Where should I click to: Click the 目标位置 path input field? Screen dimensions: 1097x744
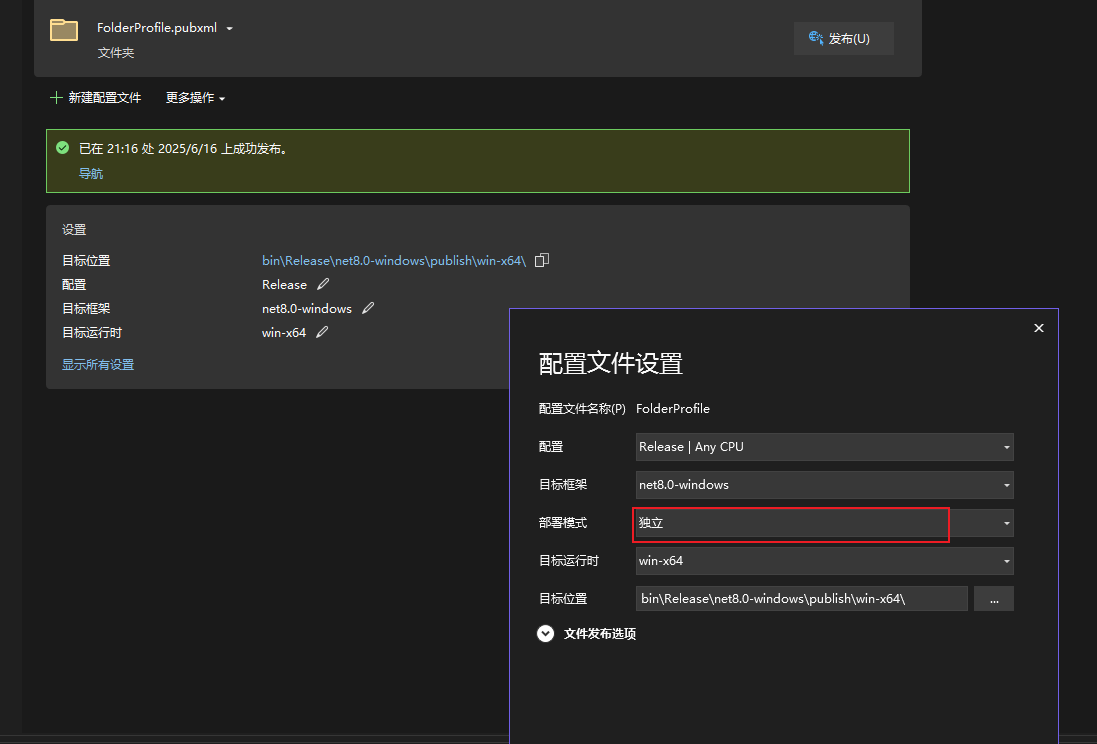tap(802, 599)
